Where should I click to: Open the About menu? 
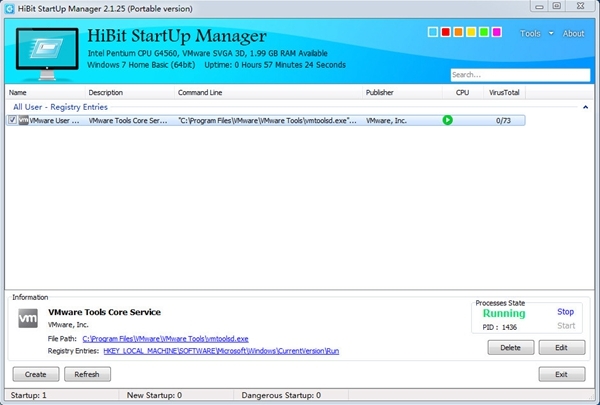[573, 34]
